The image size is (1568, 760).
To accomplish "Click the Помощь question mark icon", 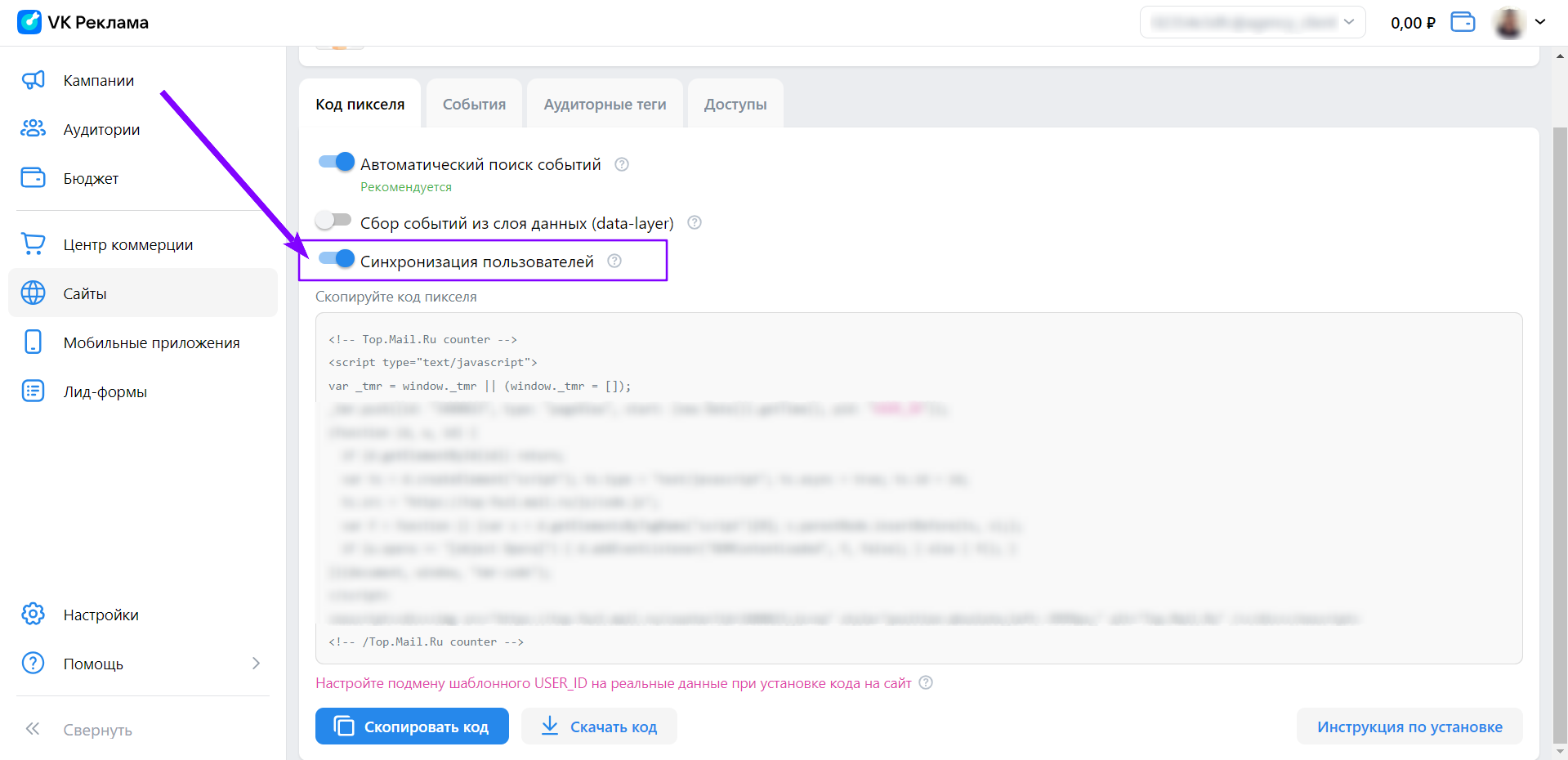I will (34, 663).
